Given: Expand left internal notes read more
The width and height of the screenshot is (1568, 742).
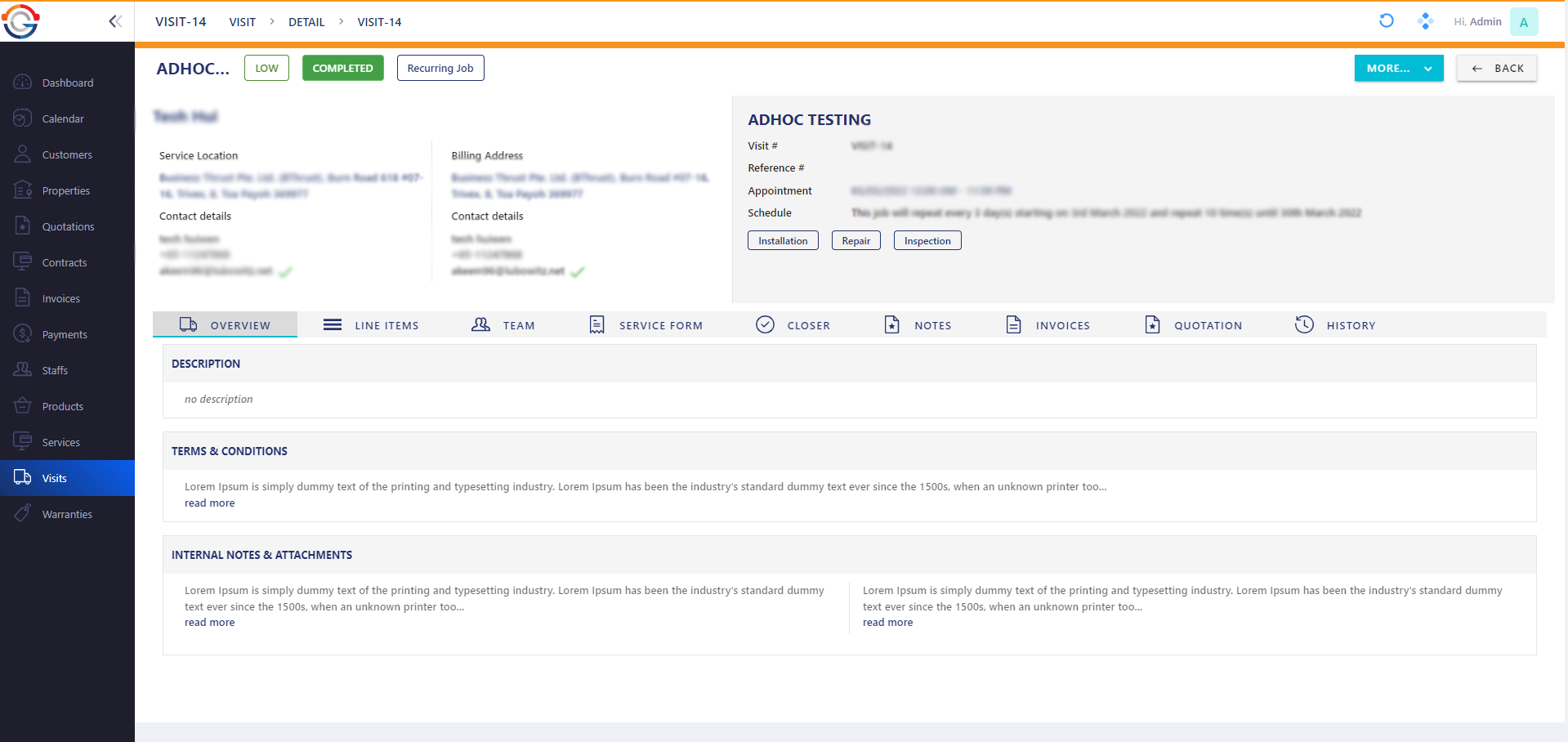Looking at the screenshot, I should pos(209,623).
